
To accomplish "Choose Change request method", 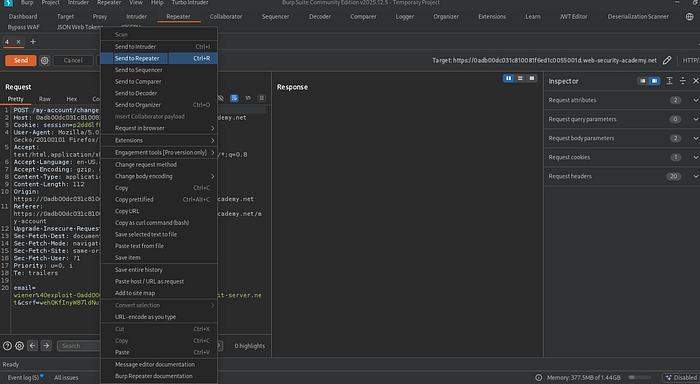I will 159,165.
